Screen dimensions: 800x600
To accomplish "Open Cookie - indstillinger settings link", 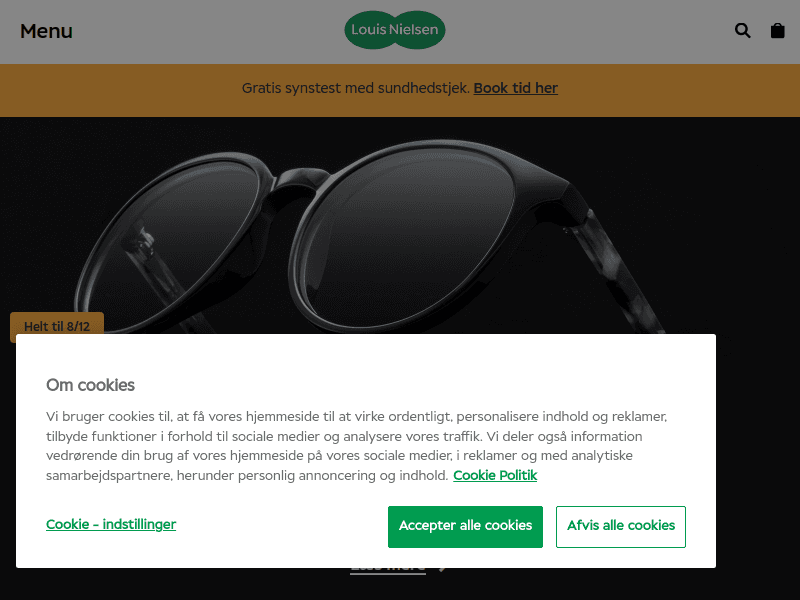I will (x=111, y=524).
